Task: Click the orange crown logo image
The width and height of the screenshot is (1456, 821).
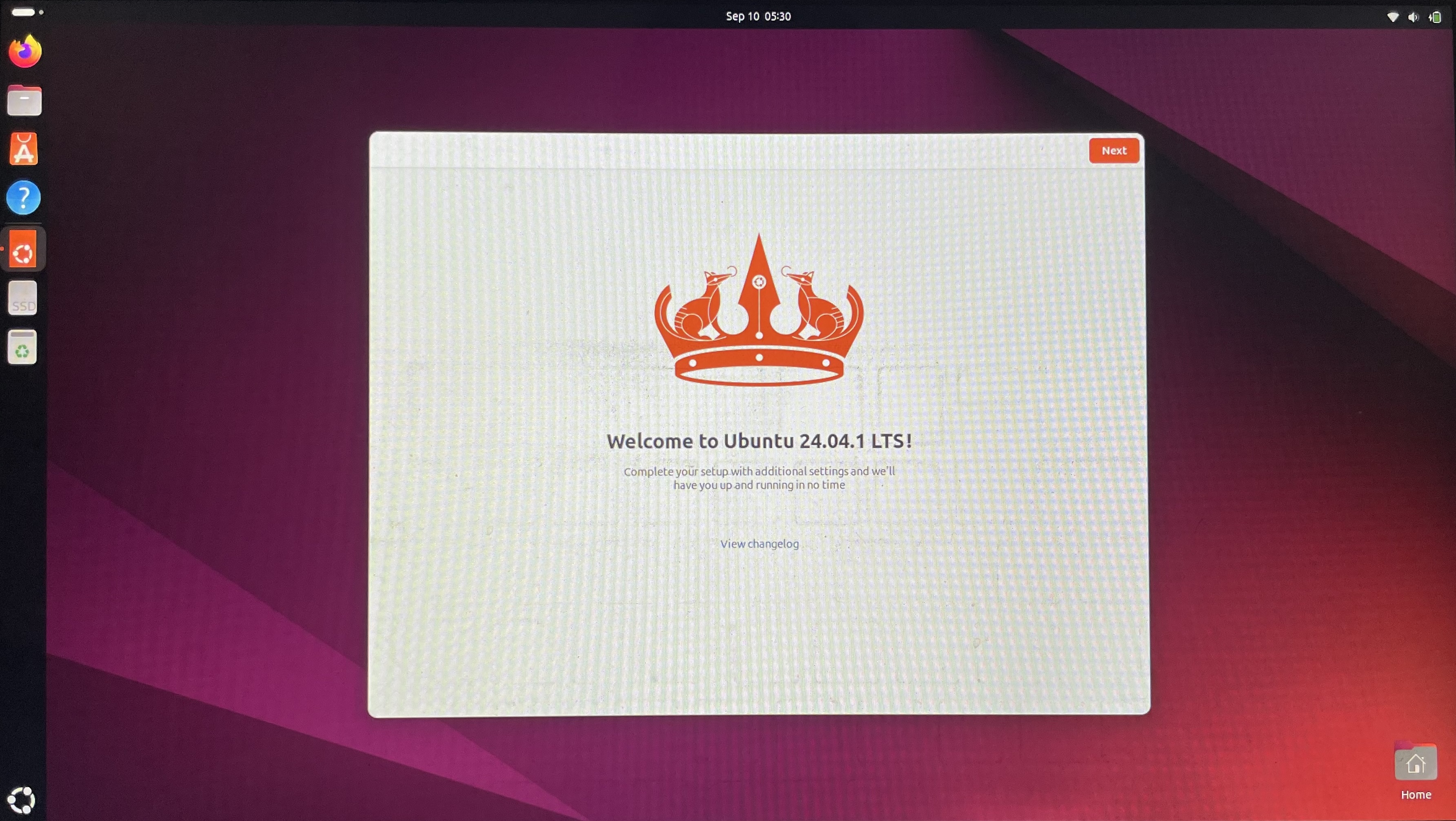Action: (759, 310)
